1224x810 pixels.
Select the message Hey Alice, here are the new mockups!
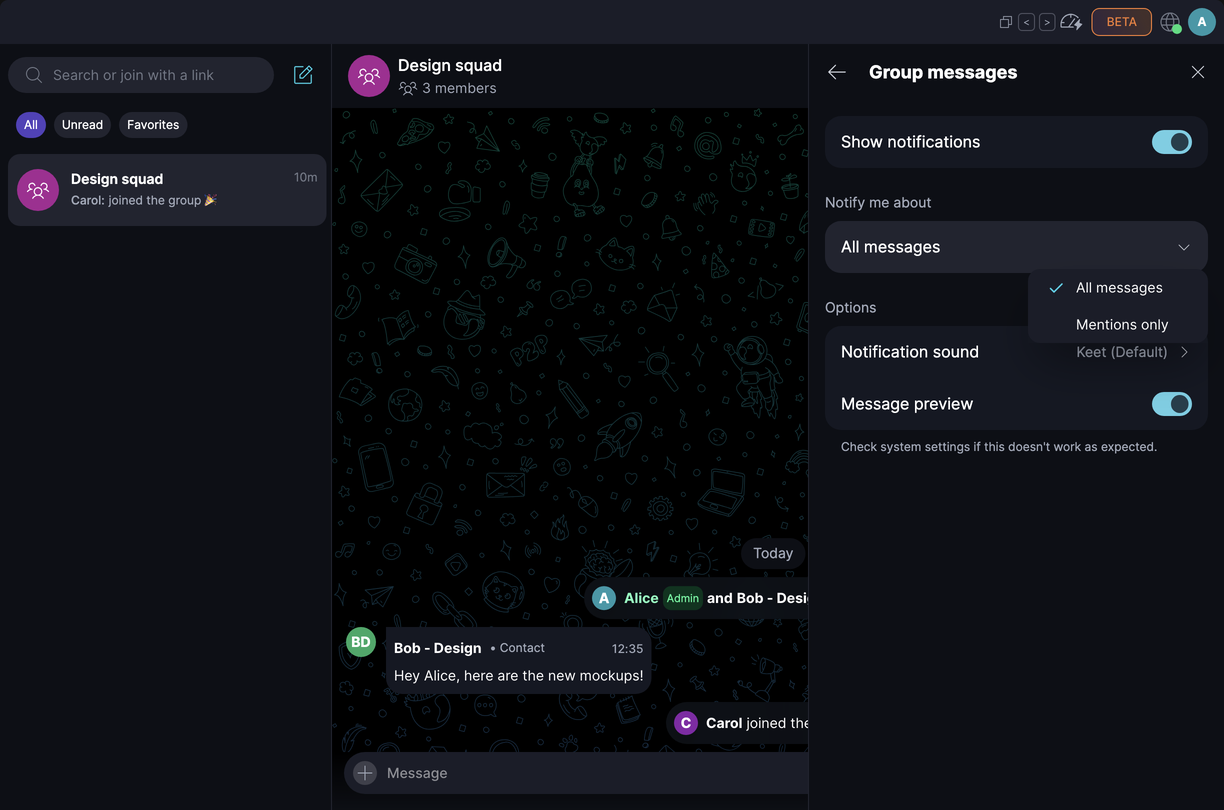[519, 676]
